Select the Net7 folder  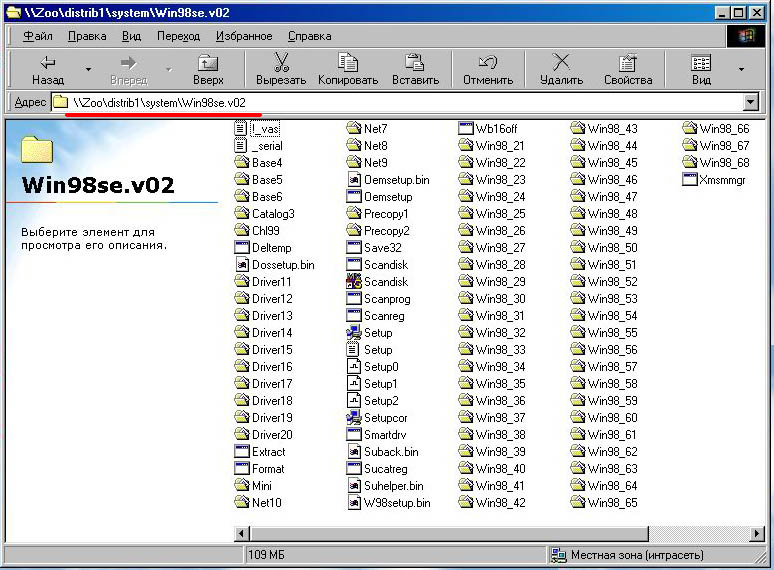point(367,129)
